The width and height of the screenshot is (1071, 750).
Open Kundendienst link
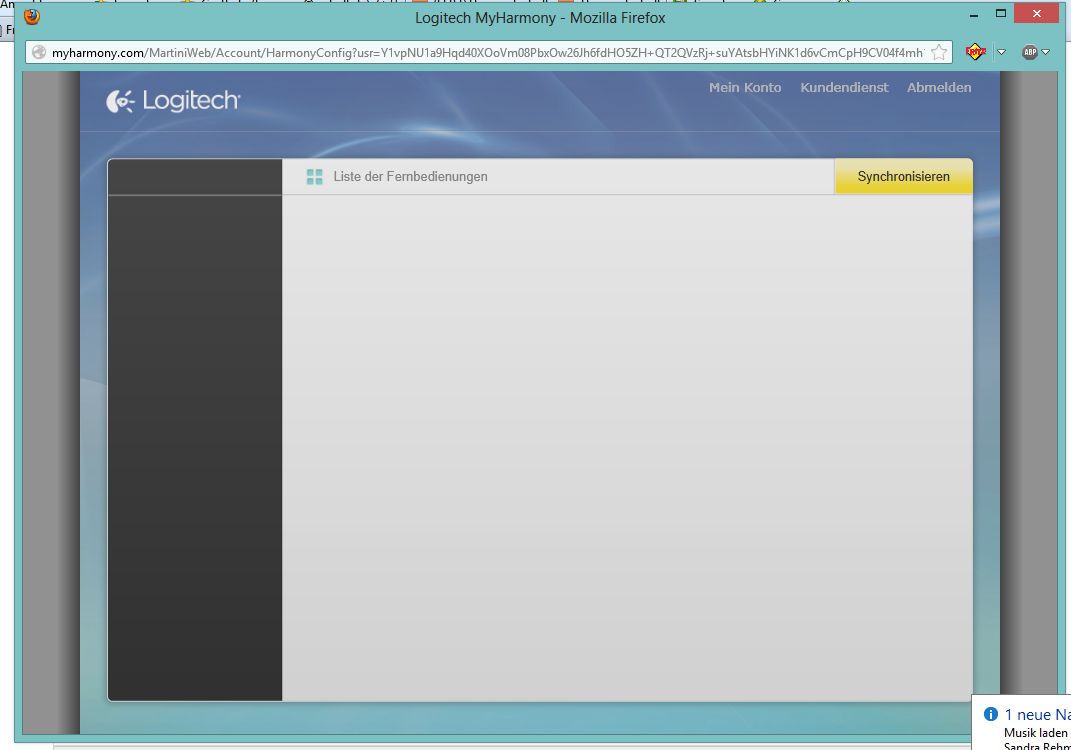tap(844, 87)
